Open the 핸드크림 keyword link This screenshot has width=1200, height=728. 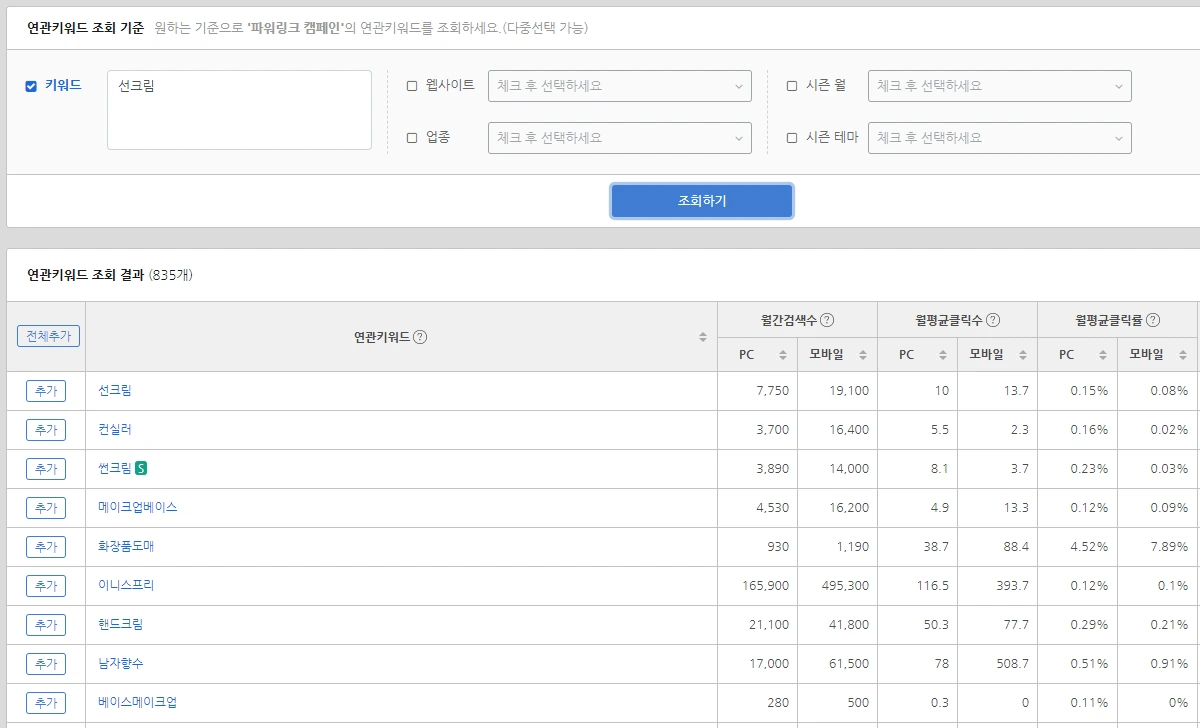point(121,624)
